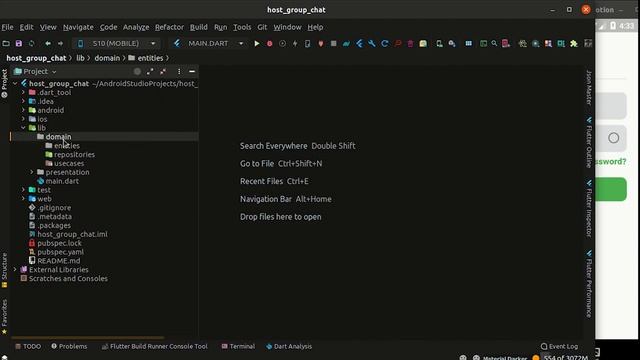Click the green puzzle piece plugin icon
The height and width of the screenshot is (360, 640).
(x=574, y=43)
